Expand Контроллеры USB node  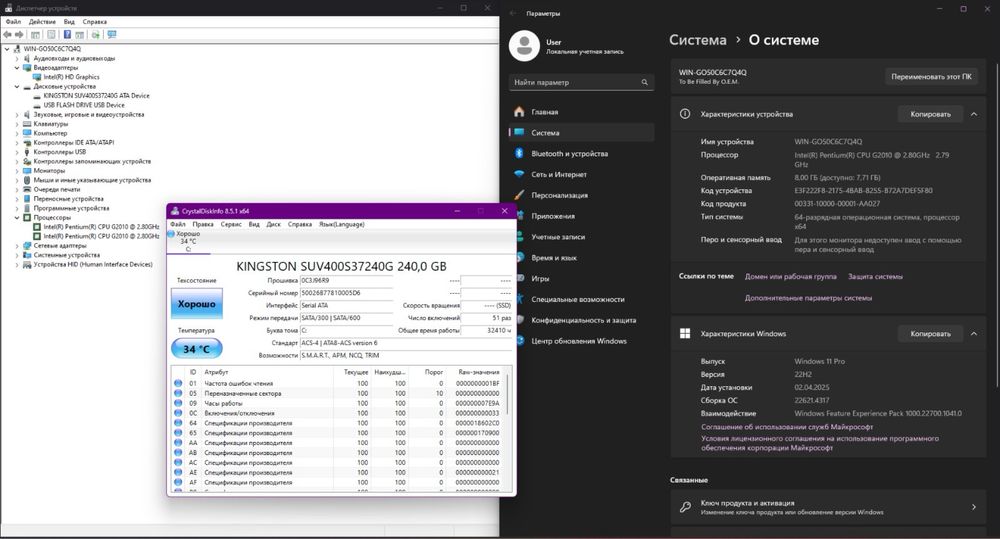pyautogui.click(x=17, y=152)
